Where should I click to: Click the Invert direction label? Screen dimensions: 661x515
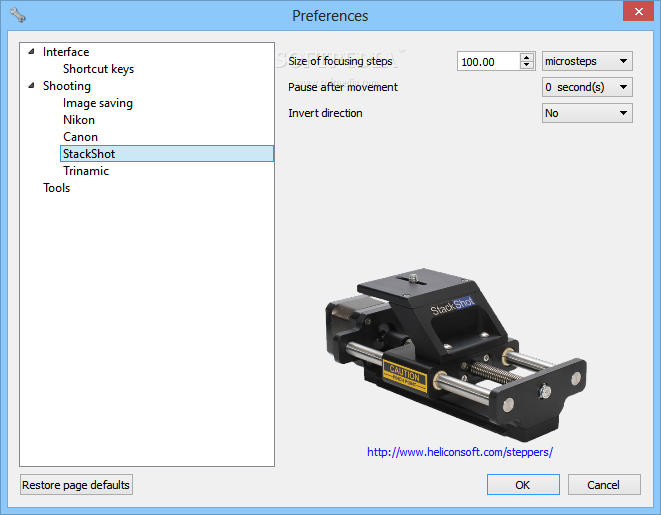[325, 113]
